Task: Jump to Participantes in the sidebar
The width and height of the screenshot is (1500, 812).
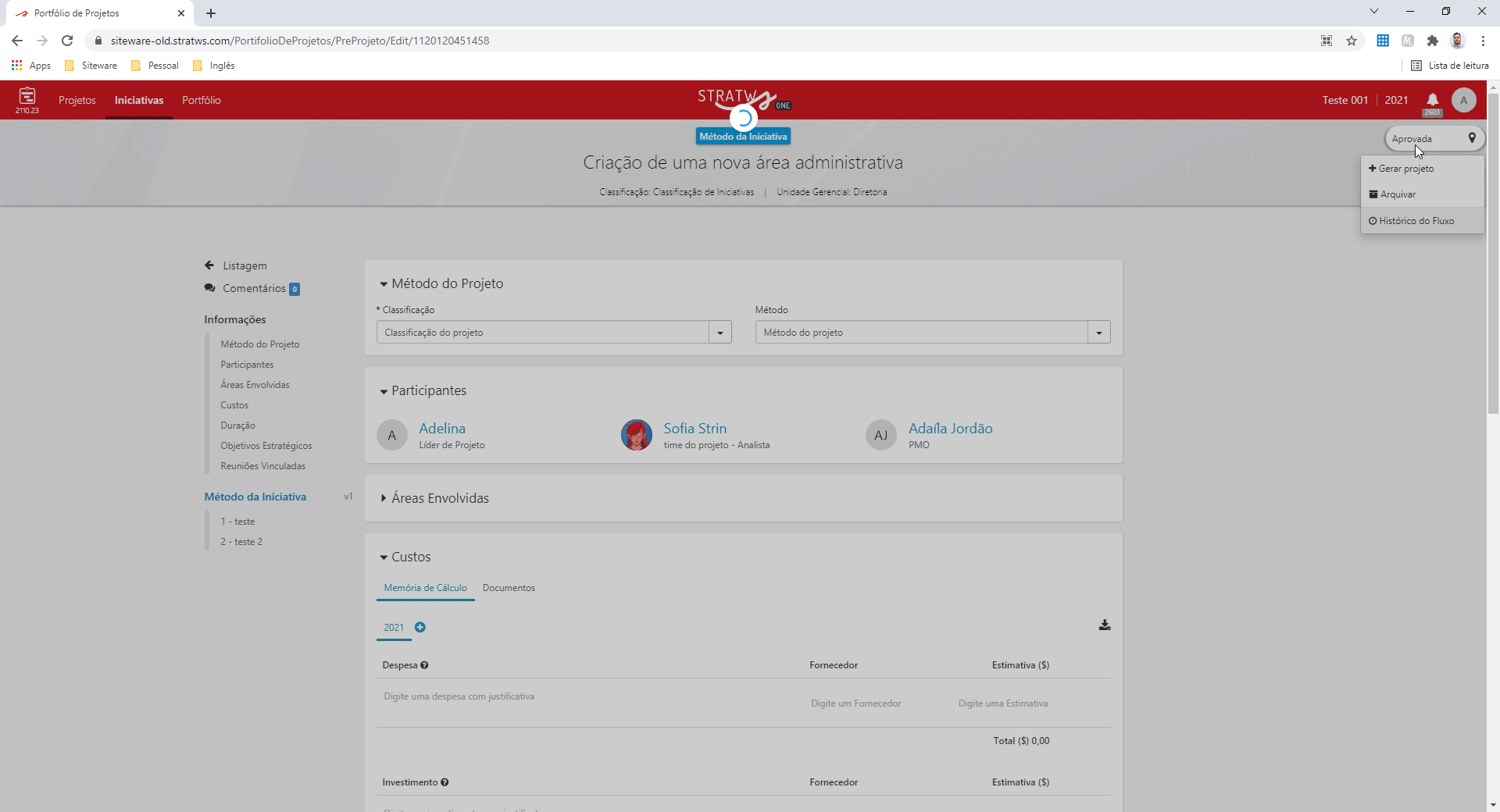Action: click(x=247, y=365)
